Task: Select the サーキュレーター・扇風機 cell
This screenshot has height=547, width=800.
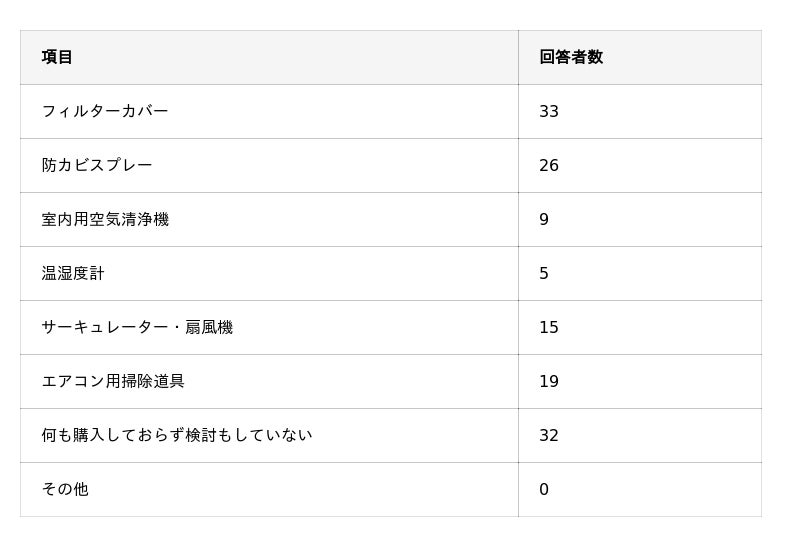Action: [x=137, y=327]
